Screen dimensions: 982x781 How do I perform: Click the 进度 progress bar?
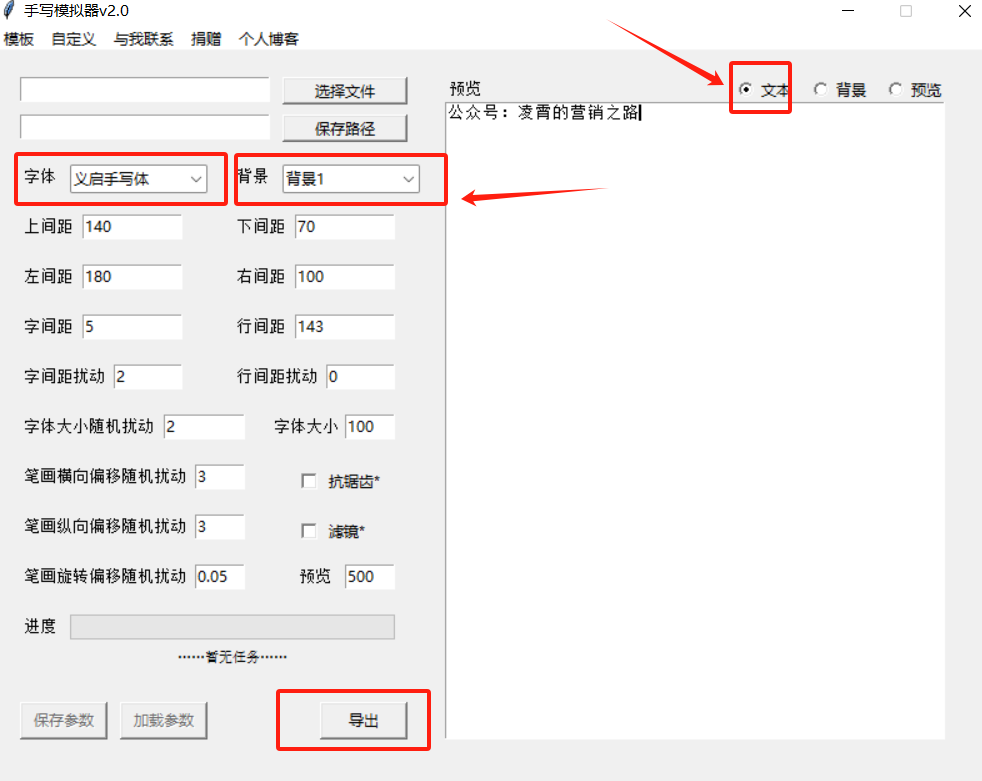pyautogui.click(x=232, y=627)
